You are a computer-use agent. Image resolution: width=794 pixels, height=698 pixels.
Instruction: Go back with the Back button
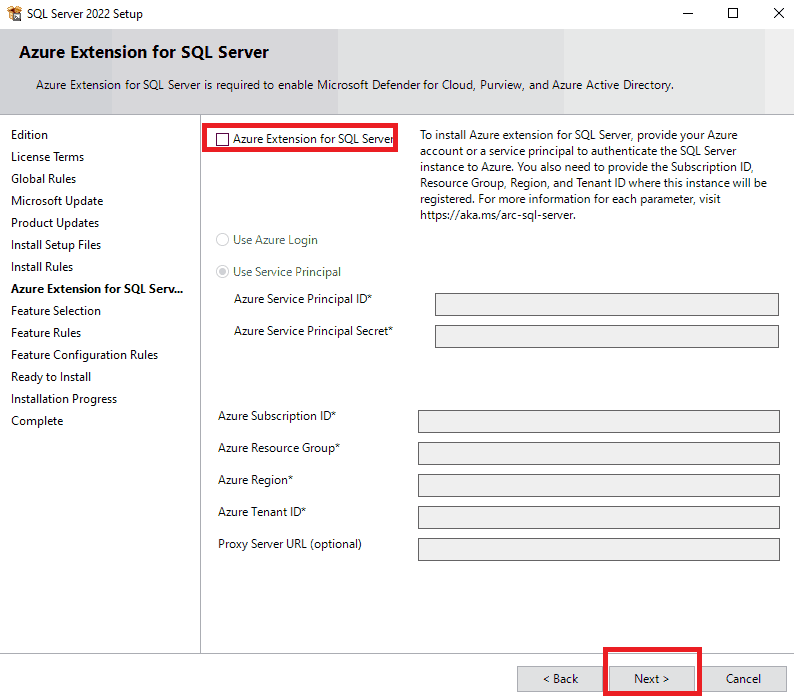[x=560, y=679]
